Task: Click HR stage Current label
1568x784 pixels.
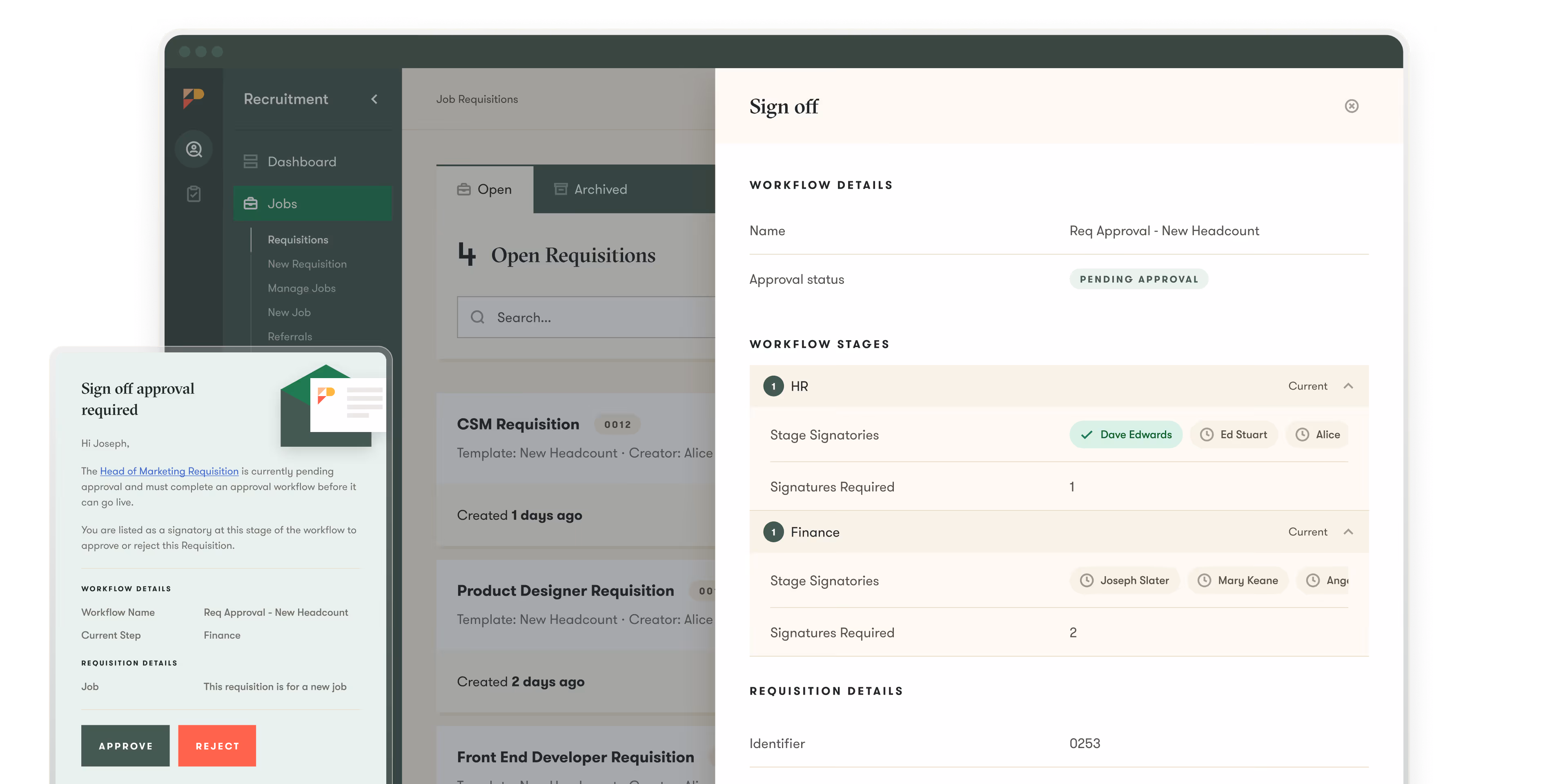Action: 1307,386
